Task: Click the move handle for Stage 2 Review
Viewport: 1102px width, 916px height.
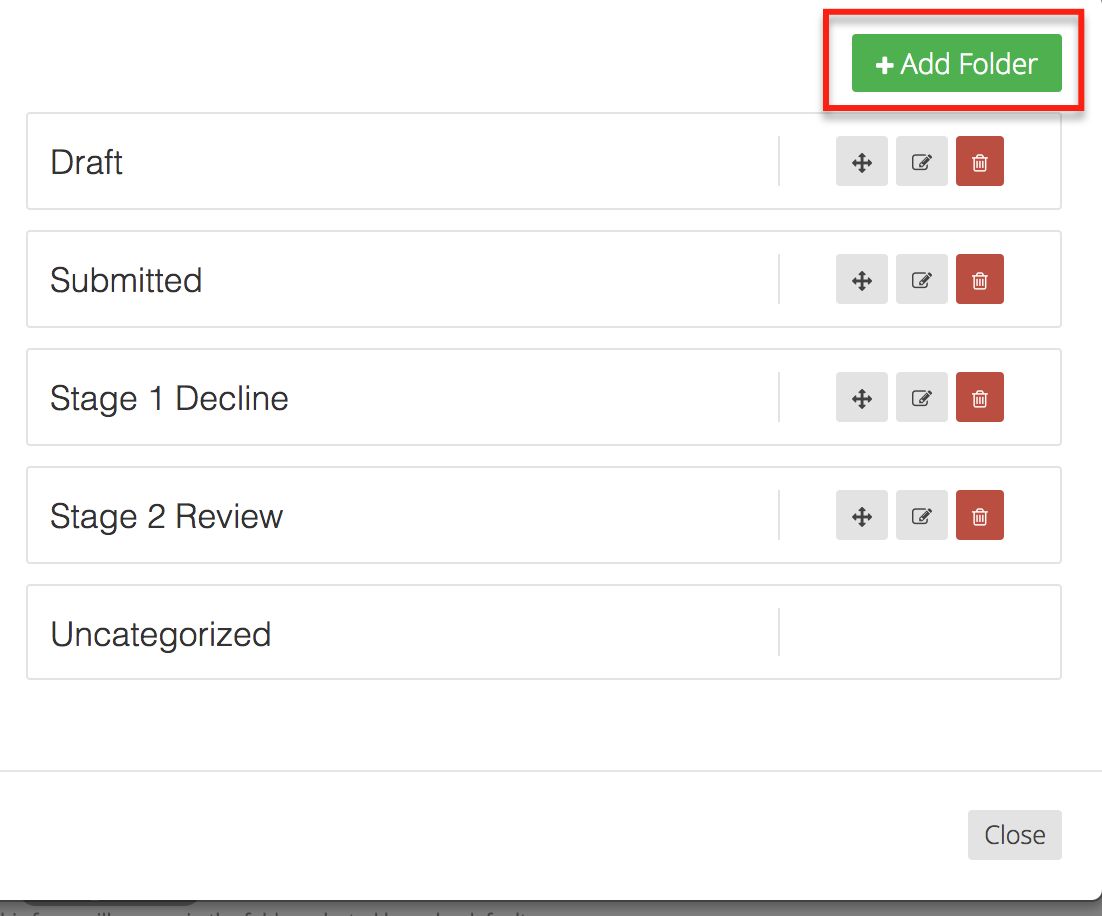Action: [861, 515]
